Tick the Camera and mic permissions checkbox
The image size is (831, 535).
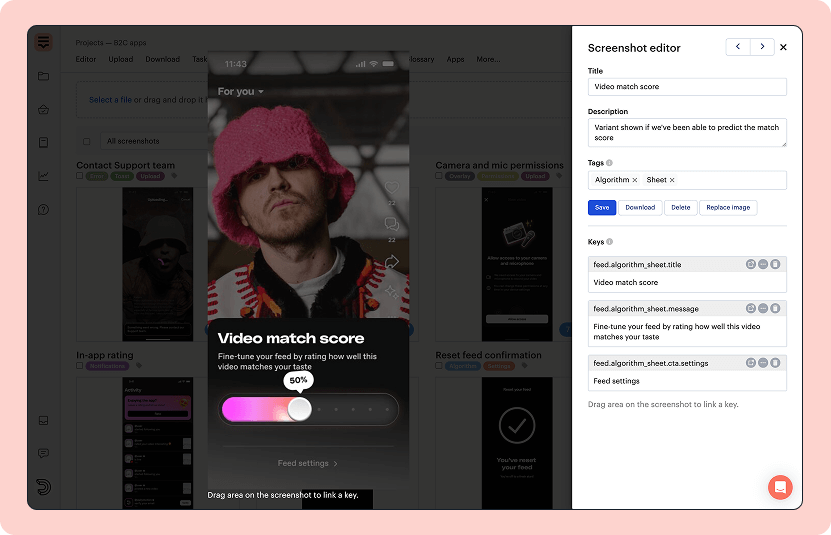[x=439, y=176]
